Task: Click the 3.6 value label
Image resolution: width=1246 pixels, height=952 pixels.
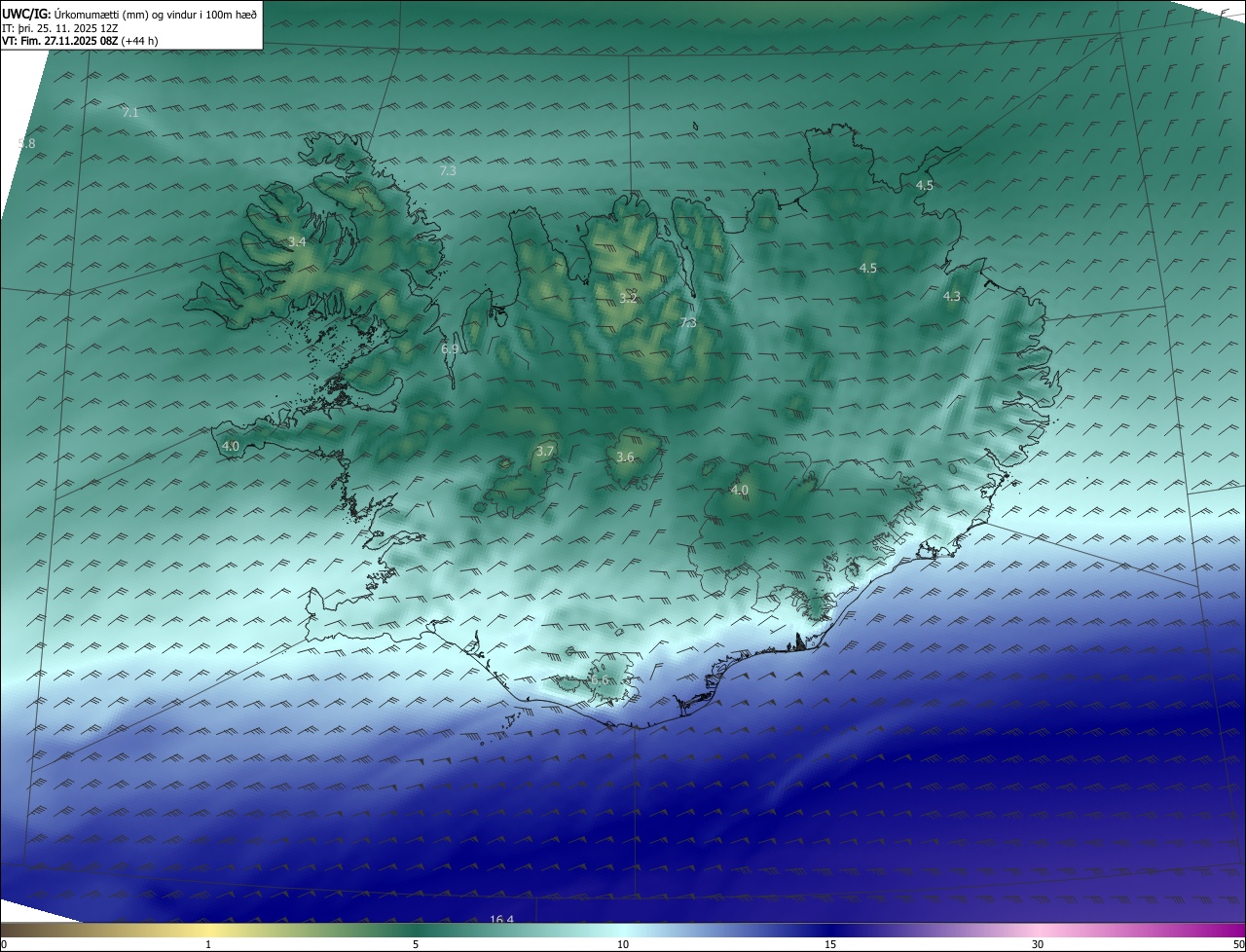Action: [x=625, y=458]
